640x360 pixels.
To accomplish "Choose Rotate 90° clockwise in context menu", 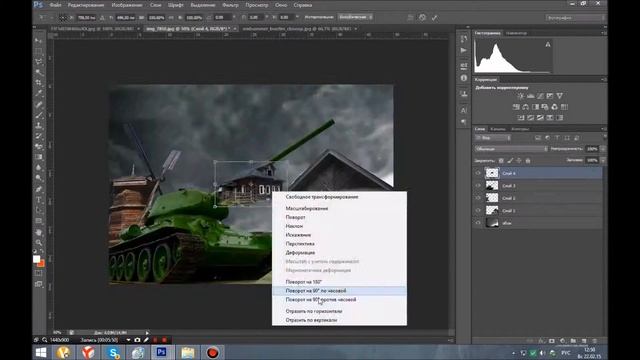I will tap(316, 291).
